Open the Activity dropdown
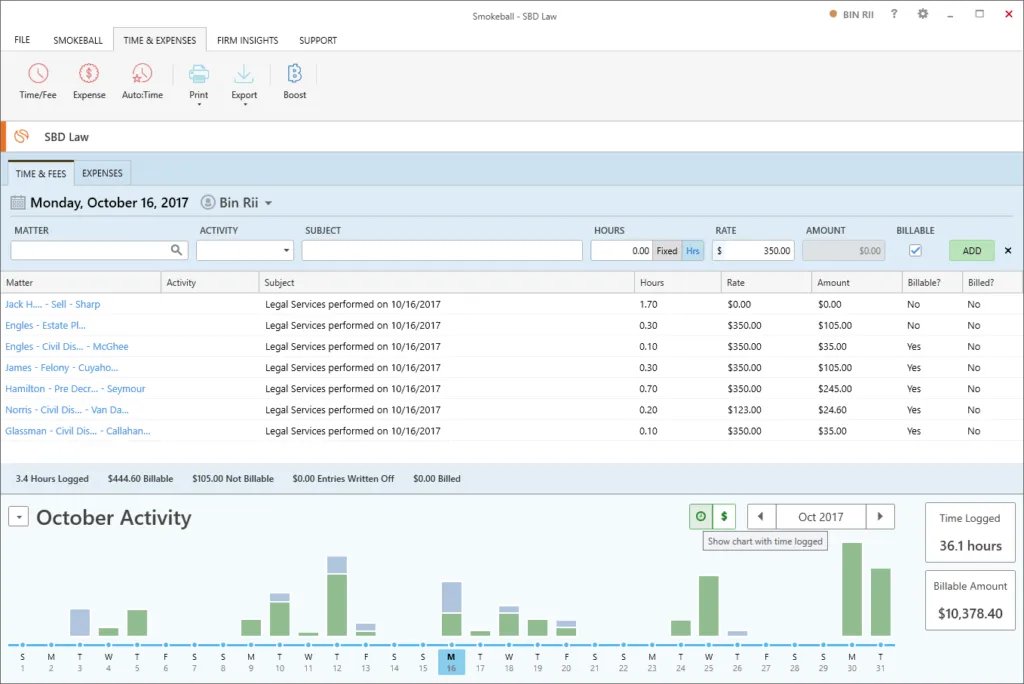 (x=285, y=250)
